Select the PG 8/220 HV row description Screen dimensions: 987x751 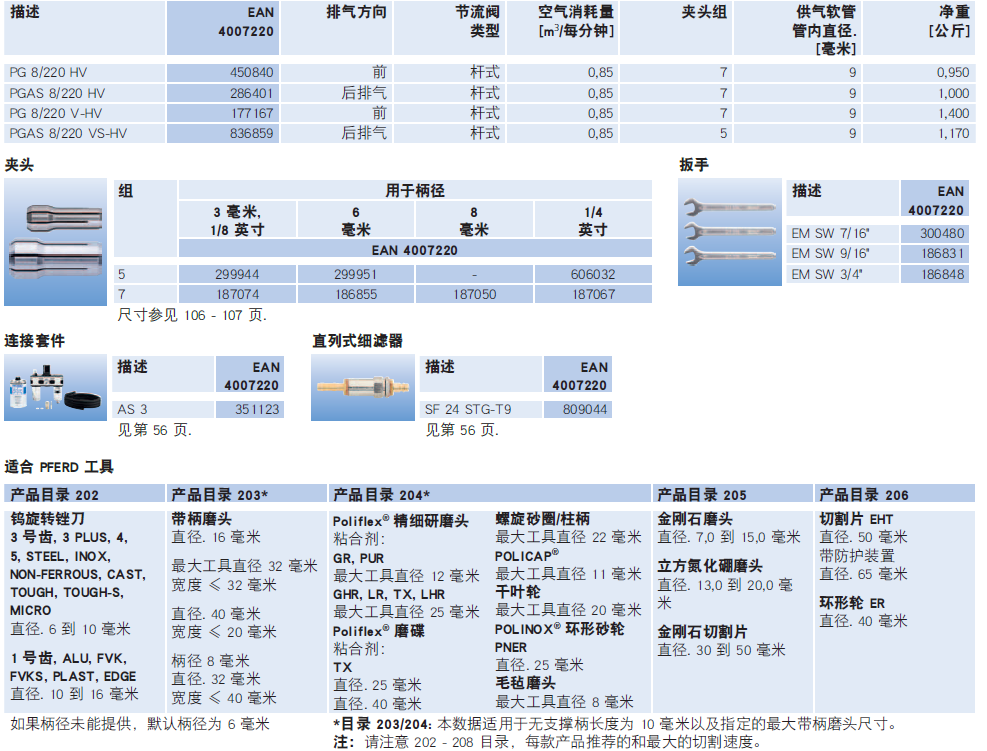click(48, 73)
